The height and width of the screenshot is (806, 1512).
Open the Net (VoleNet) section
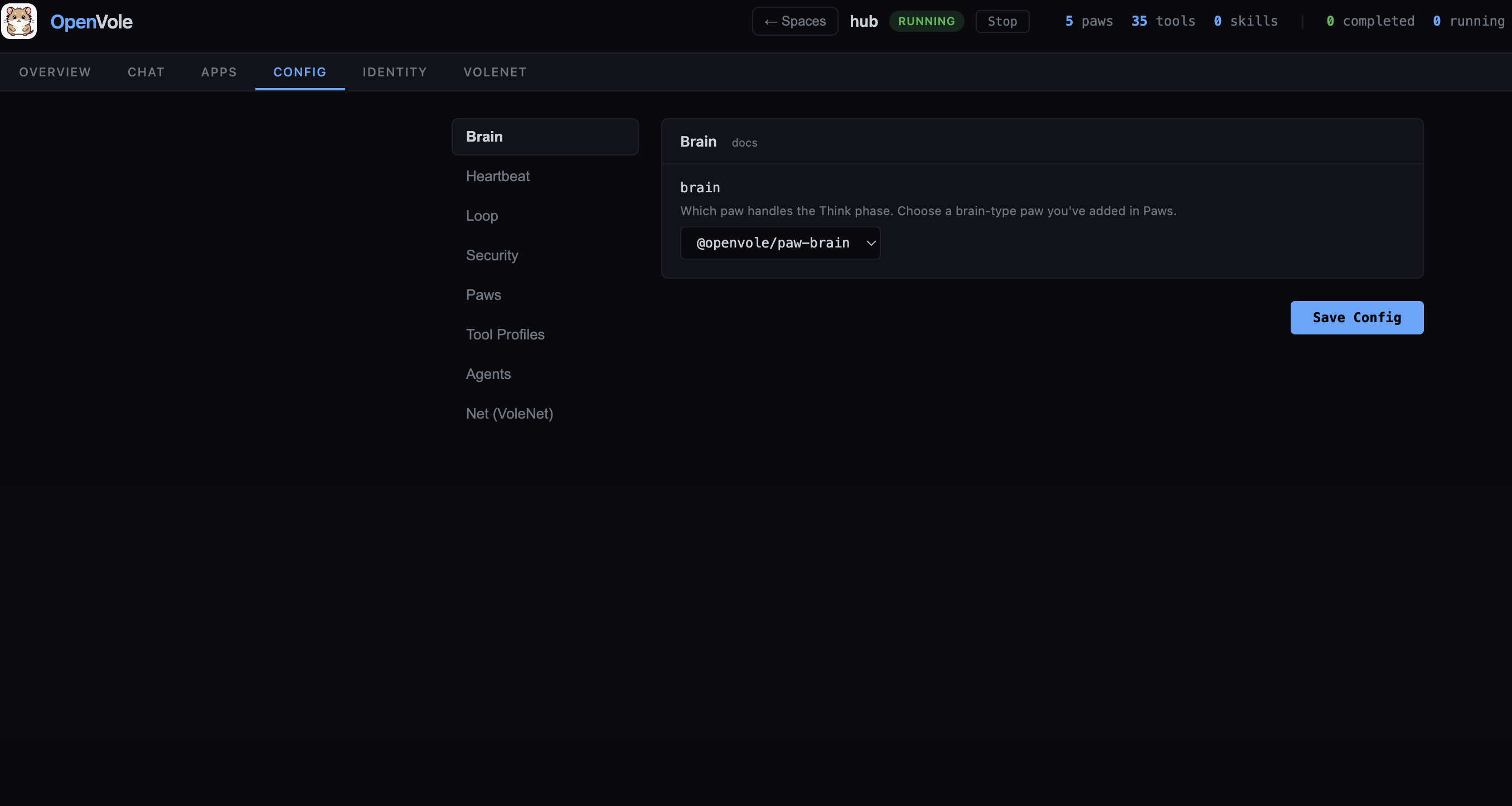(545, 414)
